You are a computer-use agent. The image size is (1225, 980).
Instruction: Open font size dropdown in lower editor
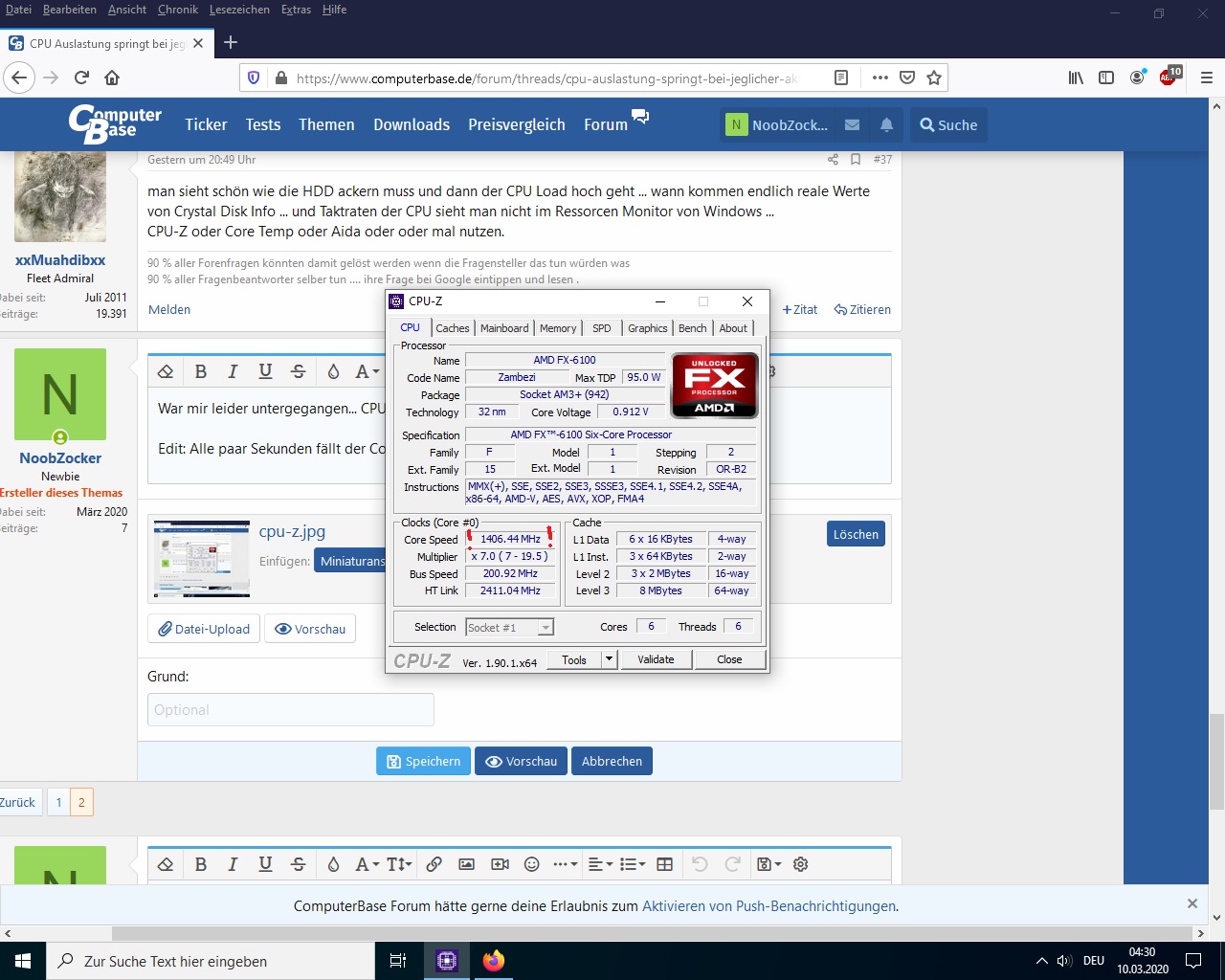click(398, 864)
